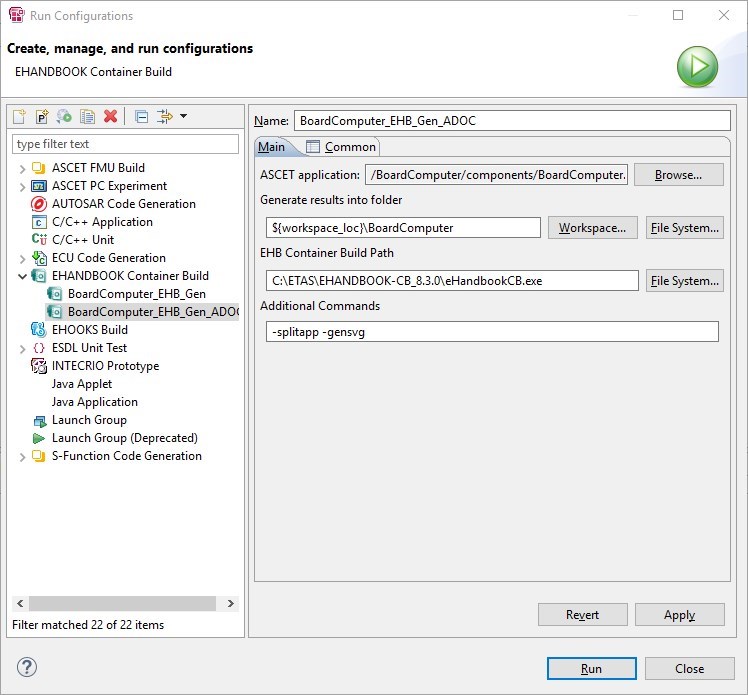The image size is (748, 695).
Task: Click the Run button
Action: point(592,669)
